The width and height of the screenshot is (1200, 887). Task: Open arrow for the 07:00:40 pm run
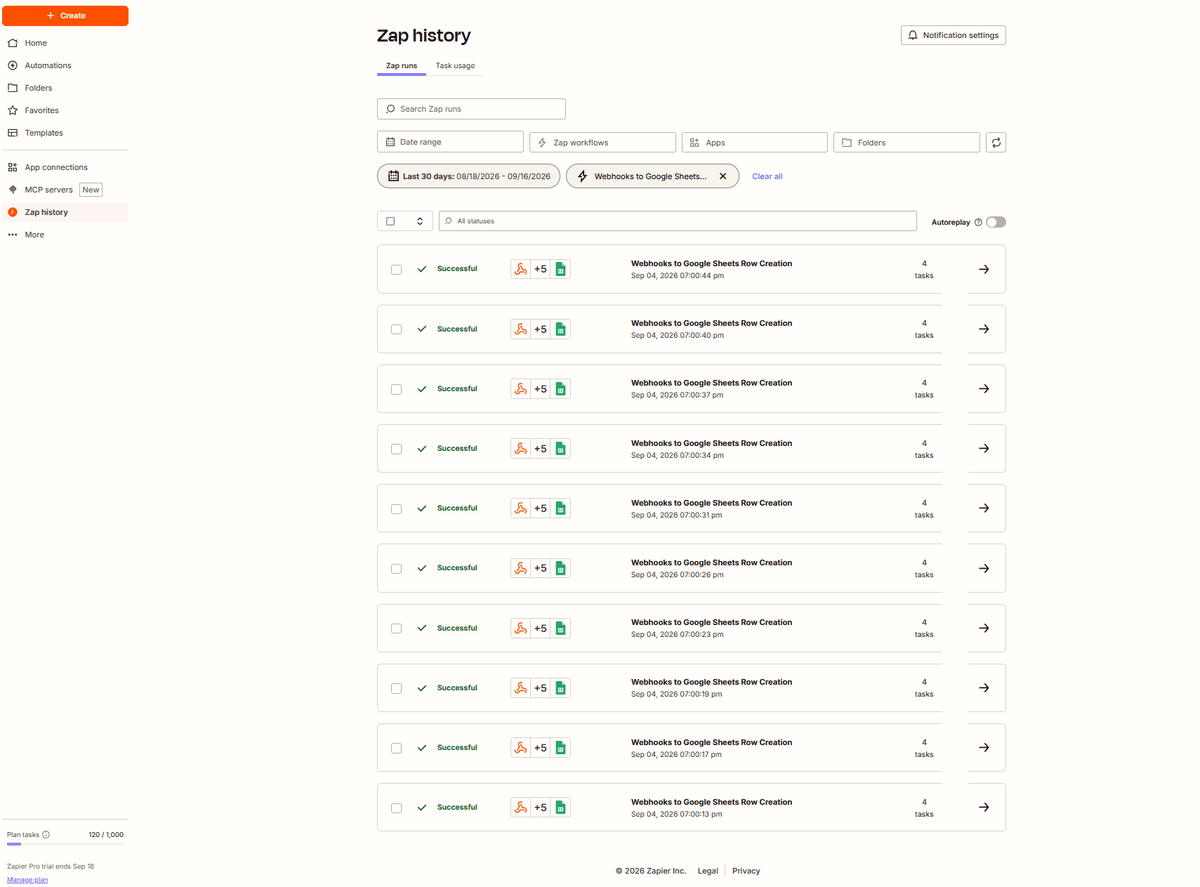pos(984,329)
